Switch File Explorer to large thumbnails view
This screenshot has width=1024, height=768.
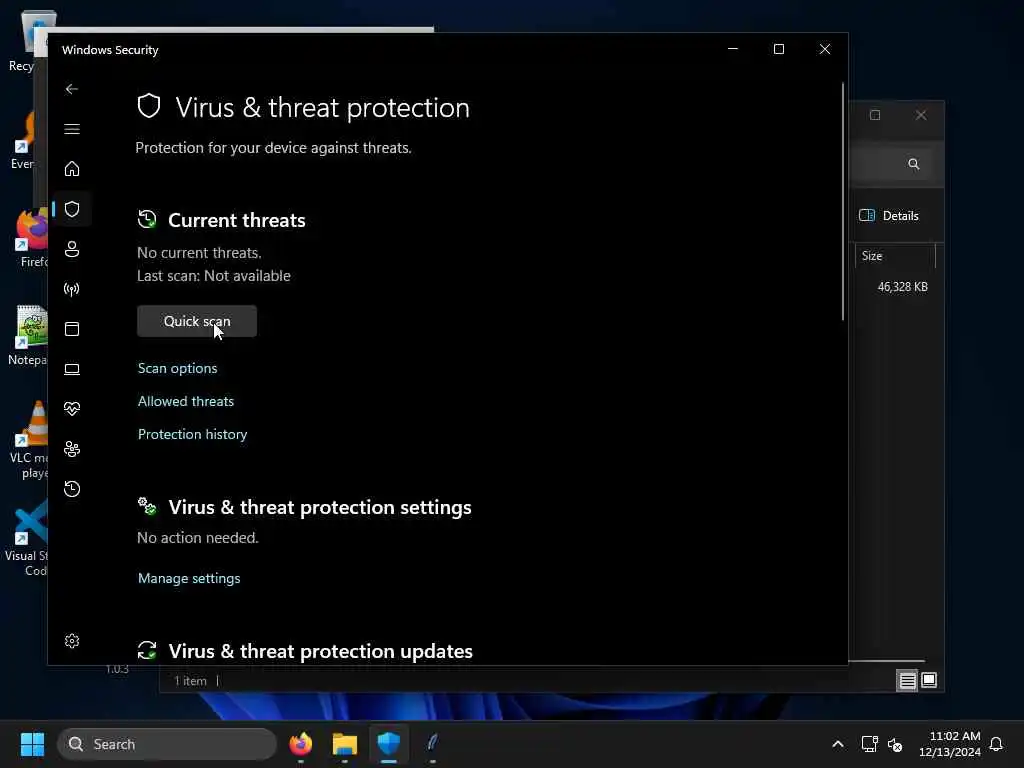(x=929, y=680)
